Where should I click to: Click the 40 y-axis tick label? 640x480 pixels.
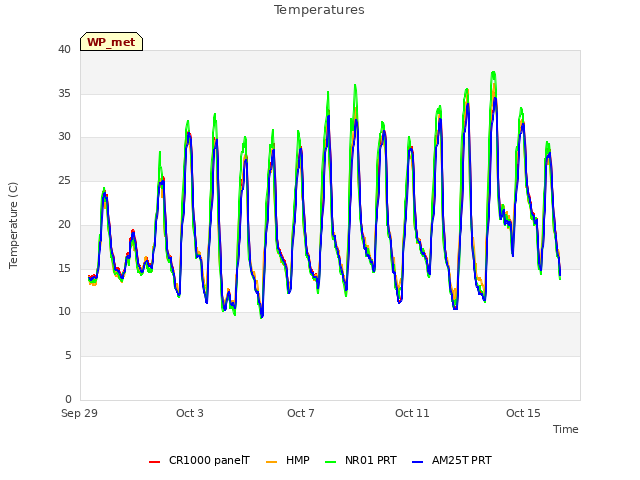(64, 50)
